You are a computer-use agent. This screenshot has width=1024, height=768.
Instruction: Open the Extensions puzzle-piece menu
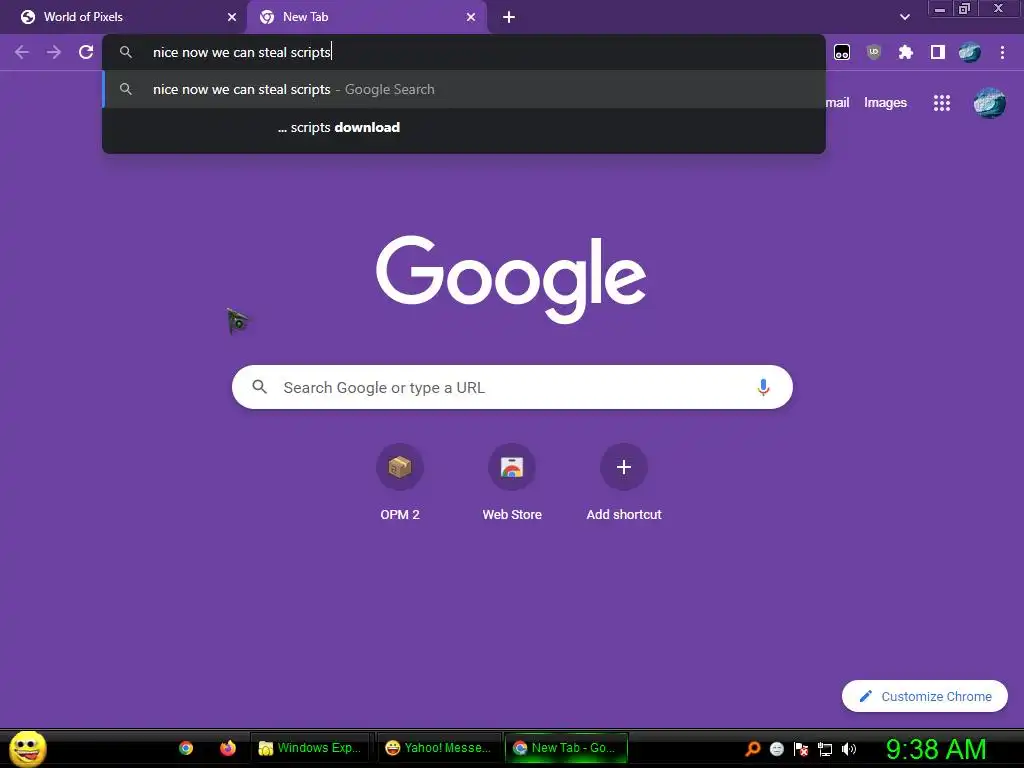[906, 52]
